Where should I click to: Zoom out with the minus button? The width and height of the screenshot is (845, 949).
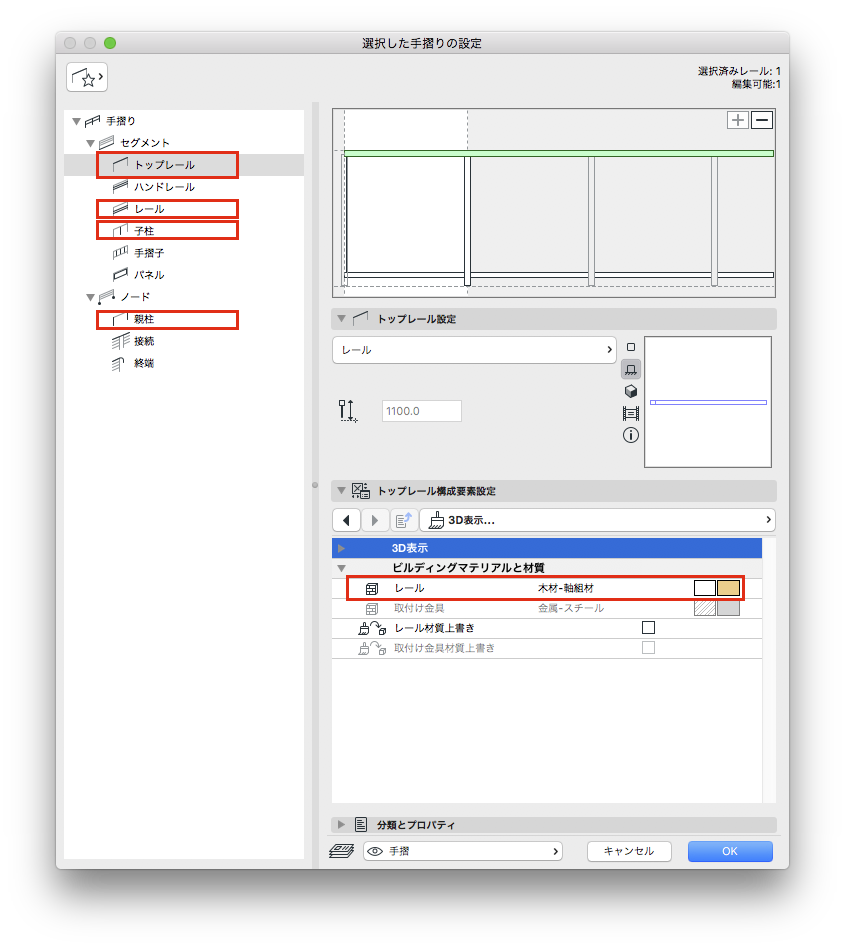pos(762,120)
